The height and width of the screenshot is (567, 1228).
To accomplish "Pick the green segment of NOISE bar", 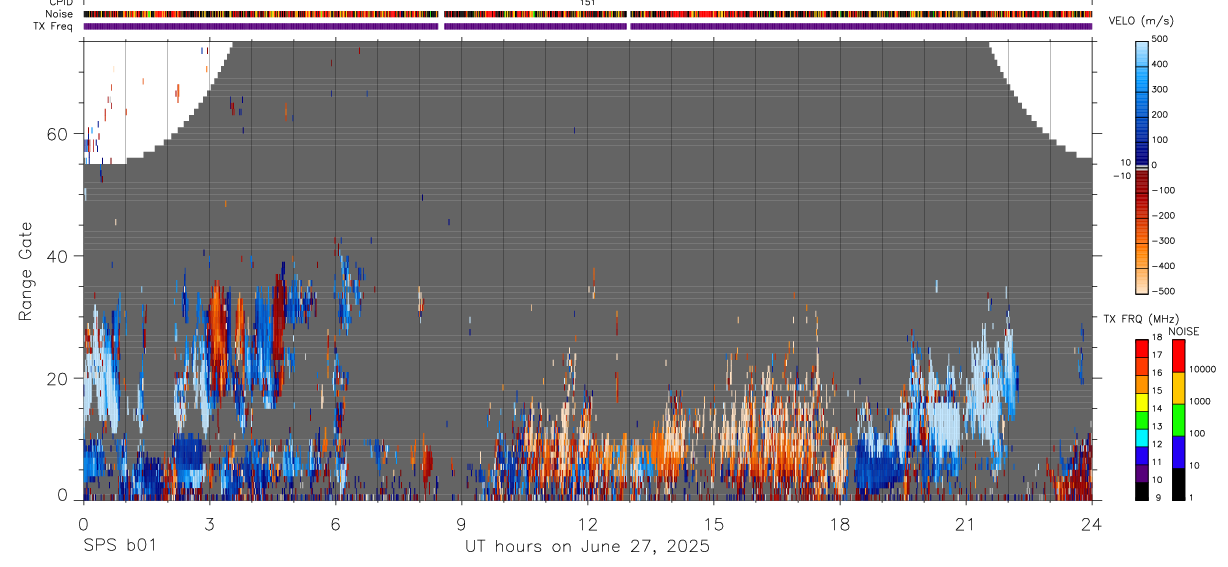I will (x=1179, y=420).
